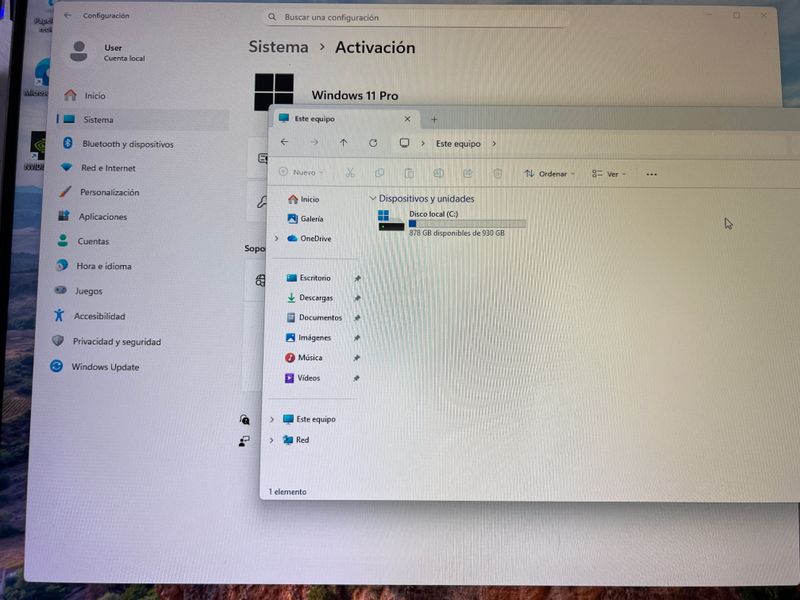Image resolution: width=800 pixels, height=600 pixels.
Task: Close the Este equipo tab
Action: (x=407, y=119)
